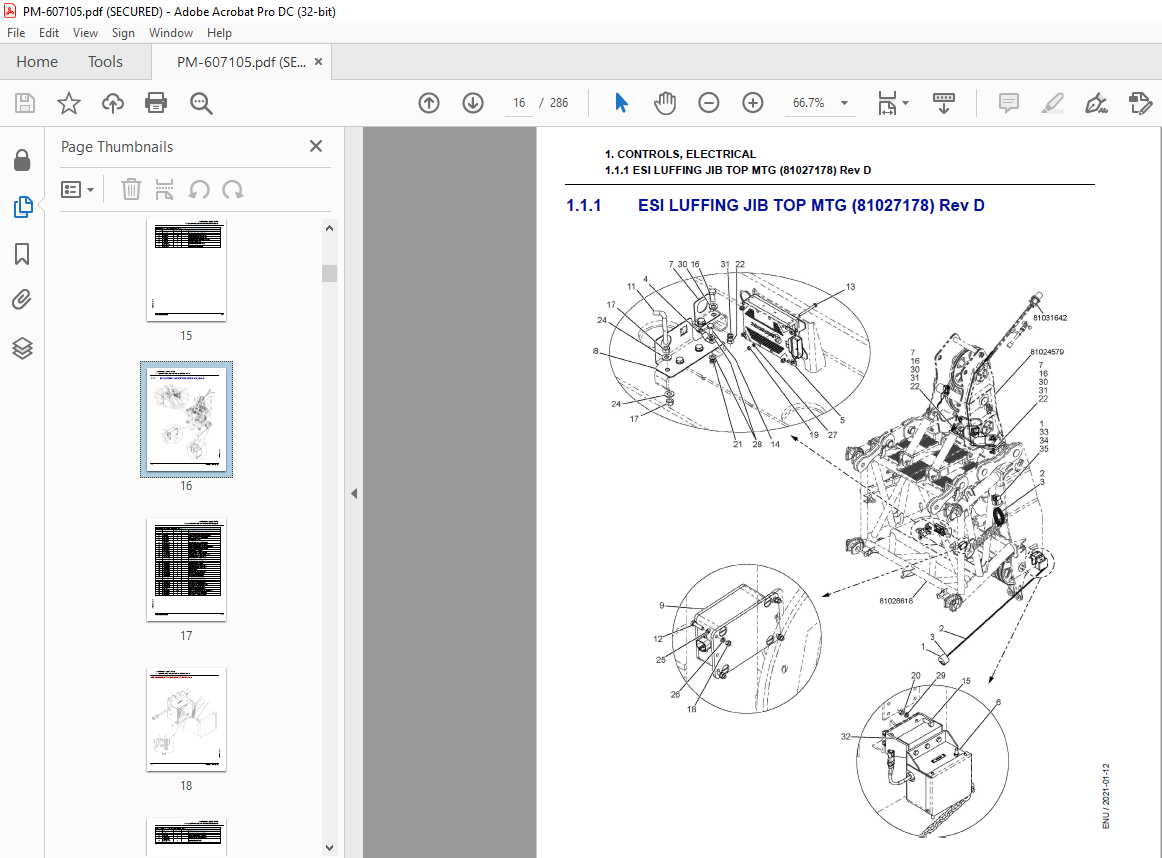Viewport: 1162px width, 858px height.
Task: Click the Save file icon
Action: click(24, 103)
